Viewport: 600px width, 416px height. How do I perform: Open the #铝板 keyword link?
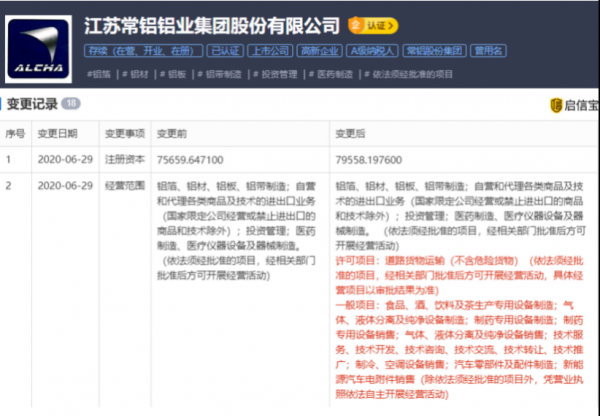click(x=173, y=74)
